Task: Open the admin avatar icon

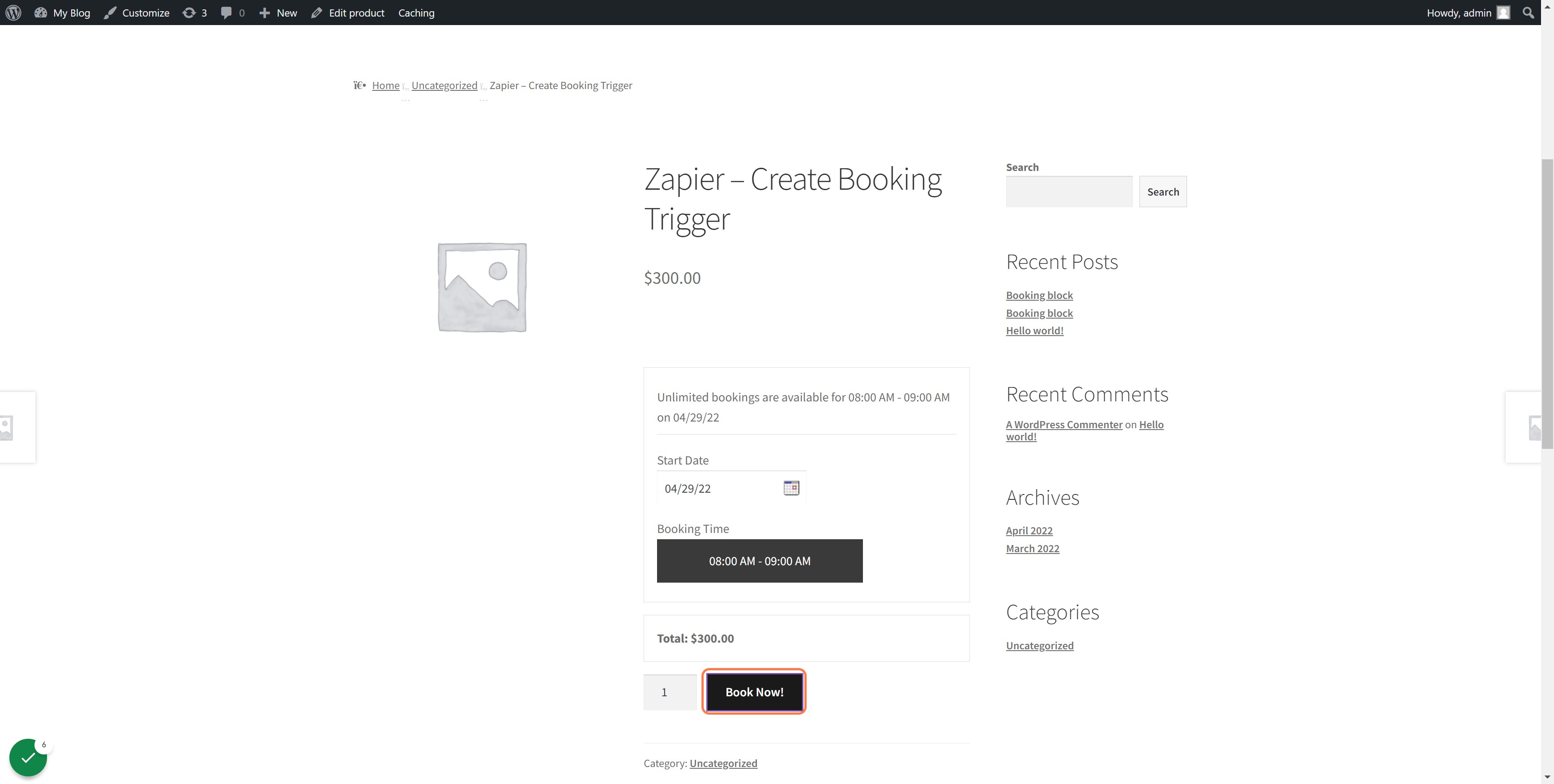Action: point(1503,13)
